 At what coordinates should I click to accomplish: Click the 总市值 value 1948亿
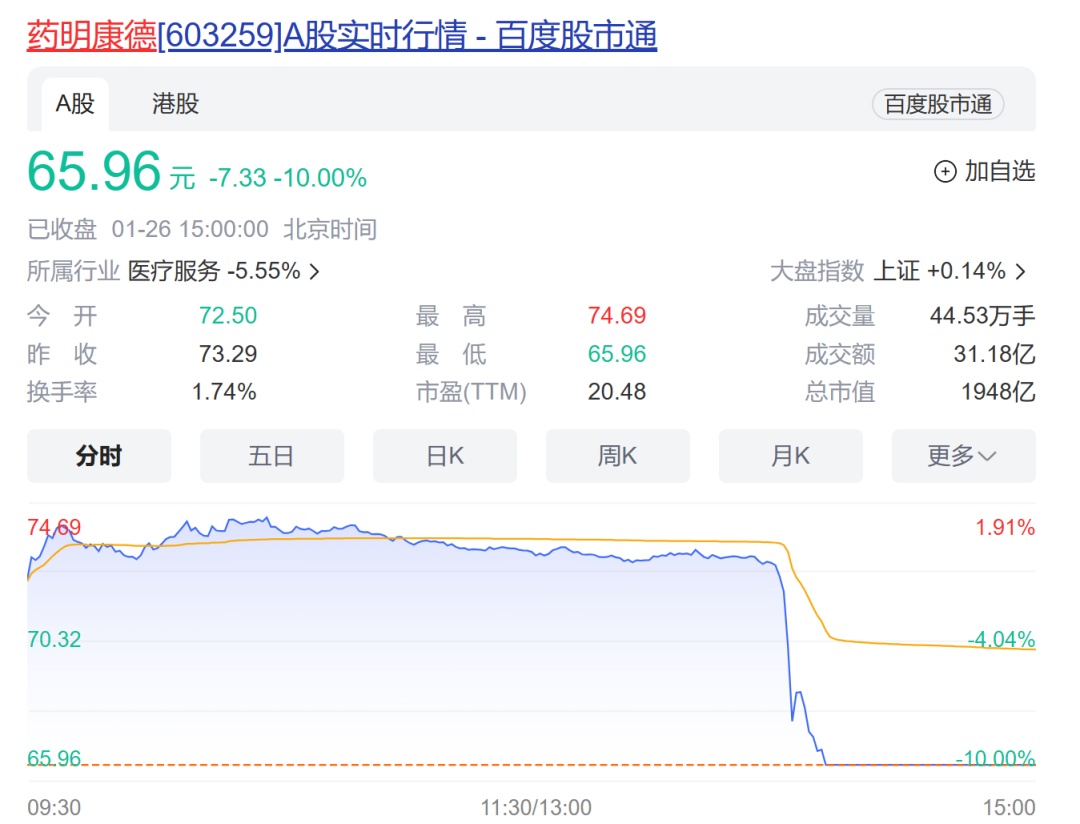click(998, 392)
